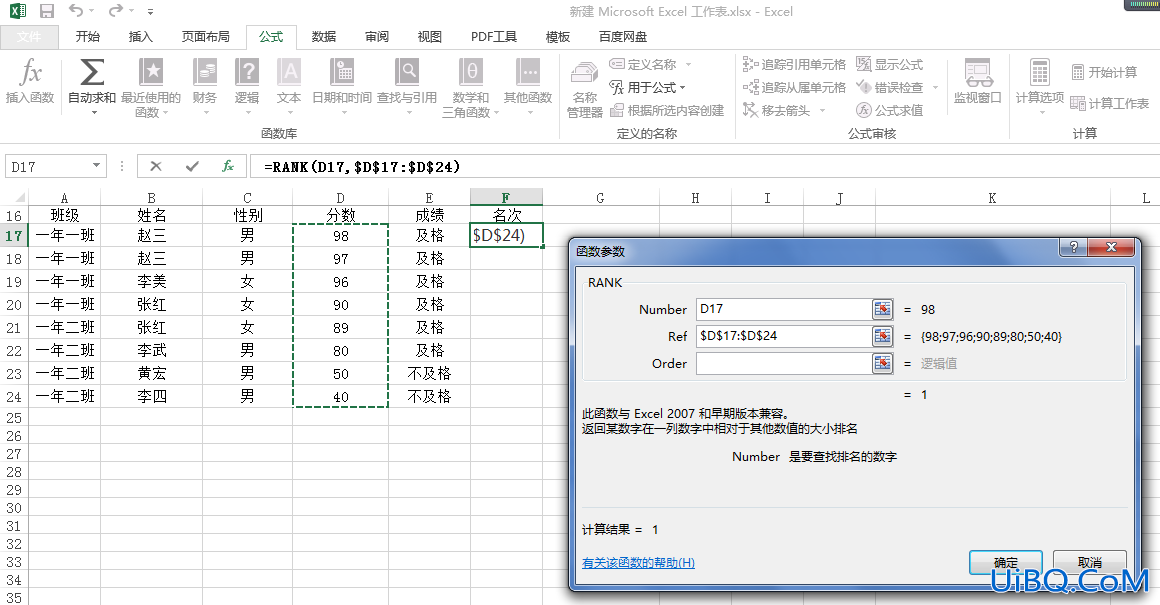Expand the Name Box dropdown arrow
The height and width of the screenshot is (605, 1160).
pos(96,166)
